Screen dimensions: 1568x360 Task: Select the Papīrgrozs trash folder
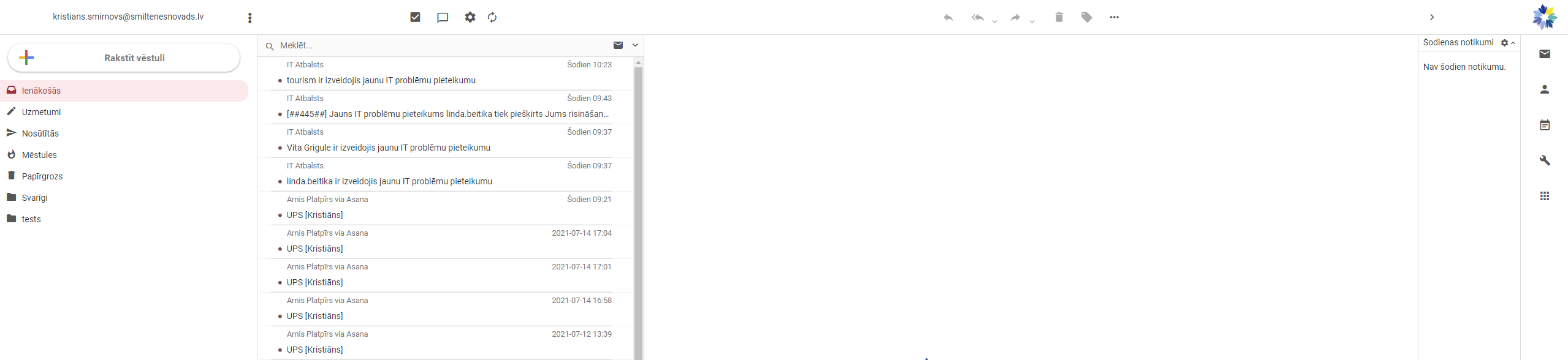[x=42, y=176]
